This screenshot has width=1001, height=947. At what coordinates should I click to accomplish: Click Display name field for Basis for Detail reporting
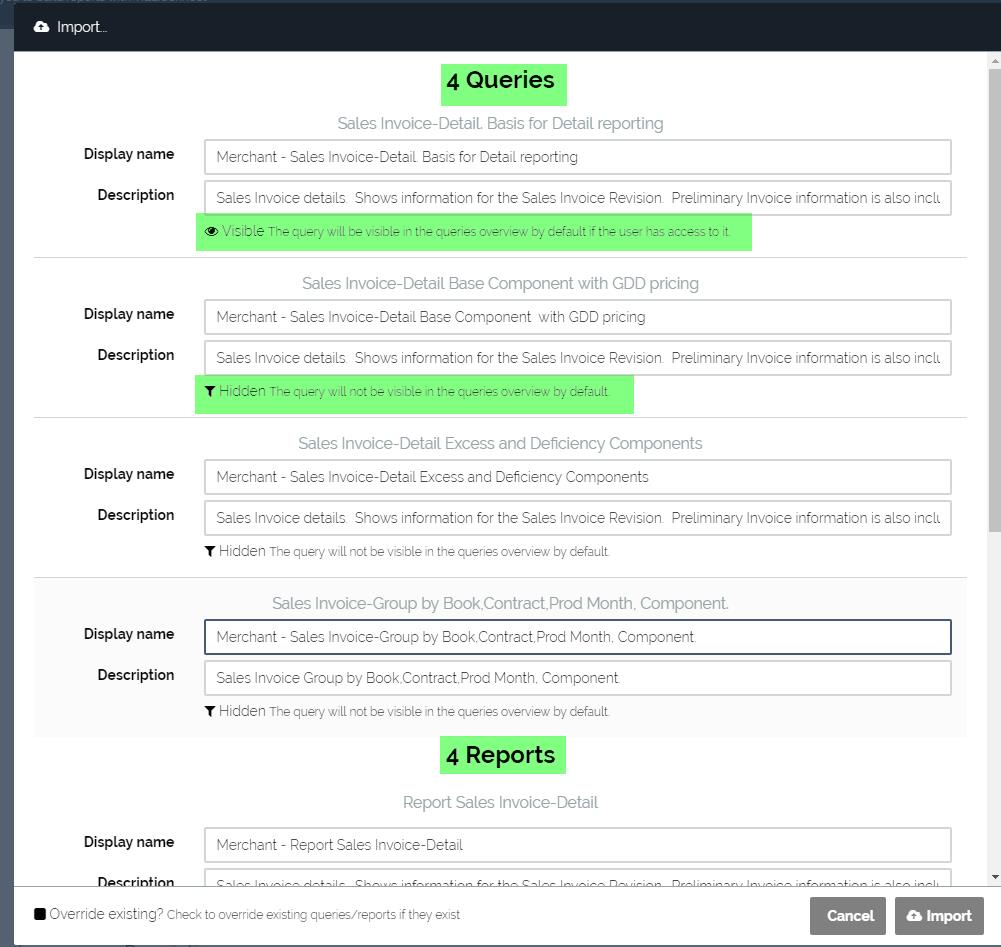(577, 157)
